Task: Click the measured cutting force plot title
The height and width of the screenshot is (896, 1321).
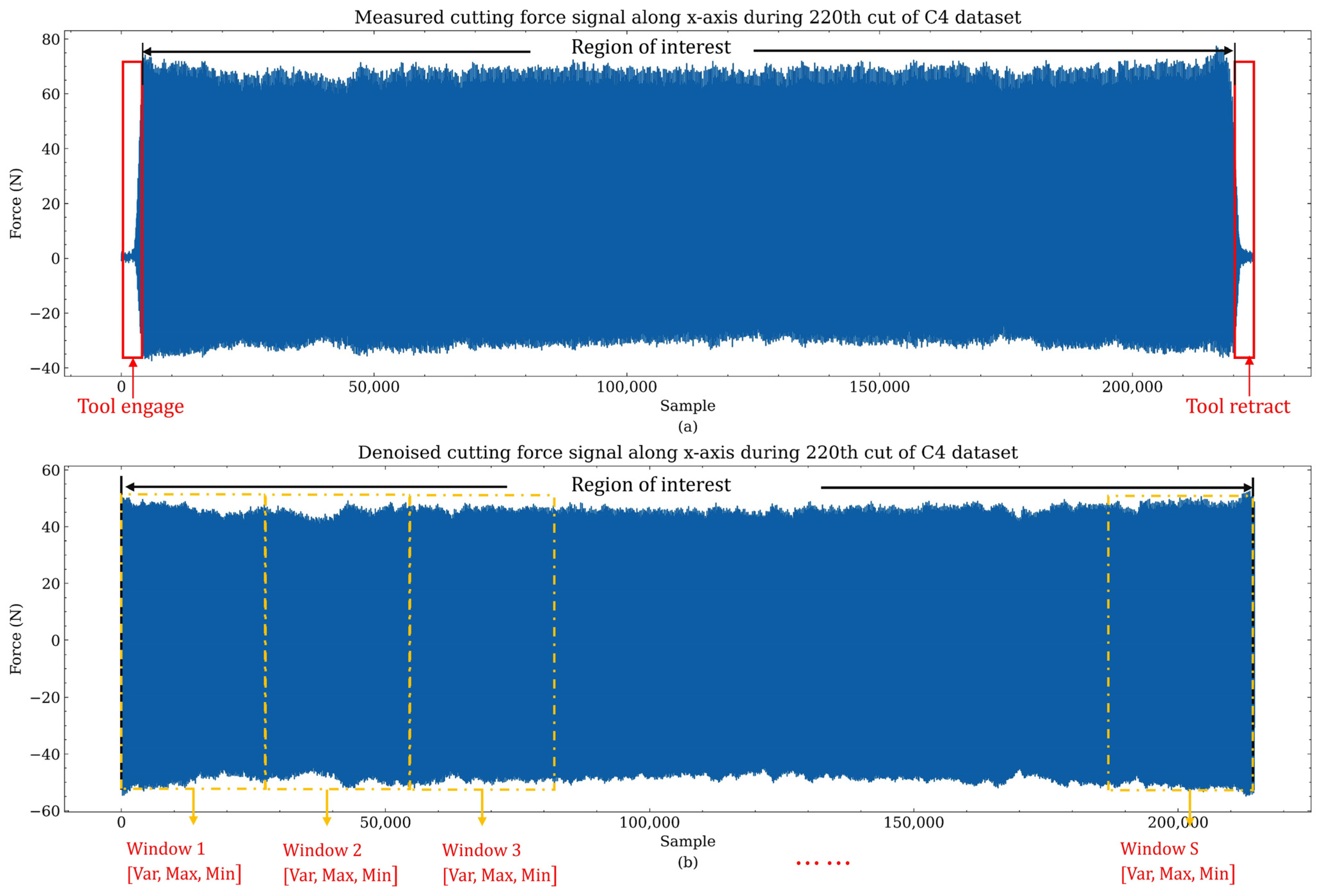Action: coord(687,17)
